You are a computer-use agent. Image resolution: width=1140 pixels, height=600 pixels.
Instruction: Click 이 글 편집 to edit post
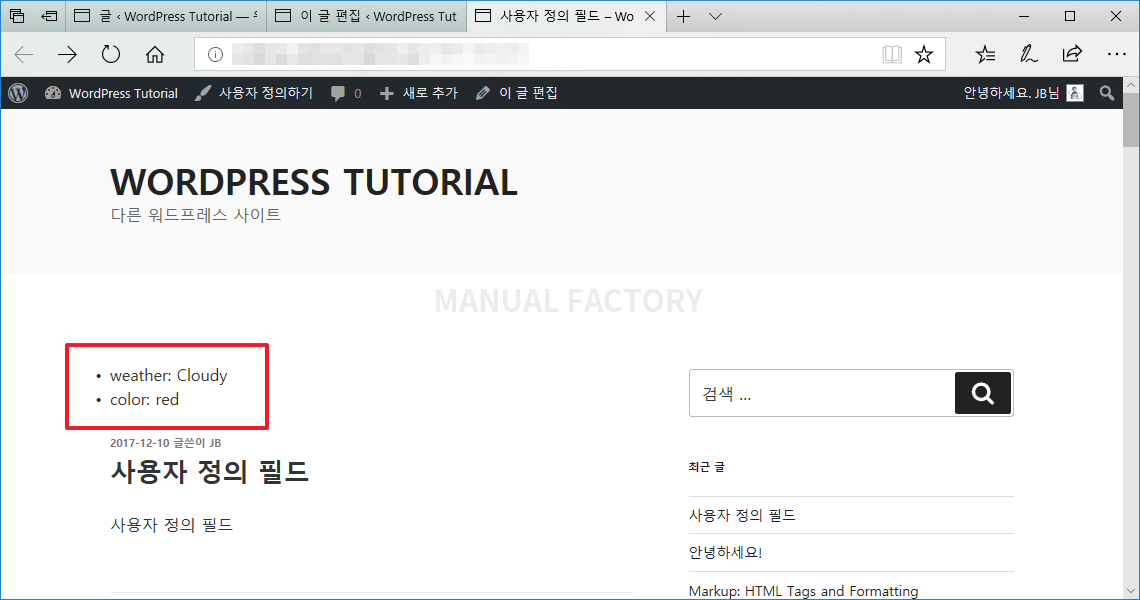[x=516, y=93]
